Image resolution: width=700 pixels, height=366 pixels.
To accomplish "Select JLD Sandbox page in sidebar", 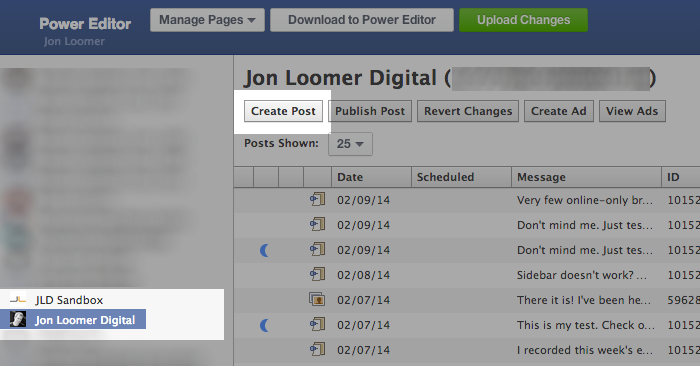I will pos(69,300).
